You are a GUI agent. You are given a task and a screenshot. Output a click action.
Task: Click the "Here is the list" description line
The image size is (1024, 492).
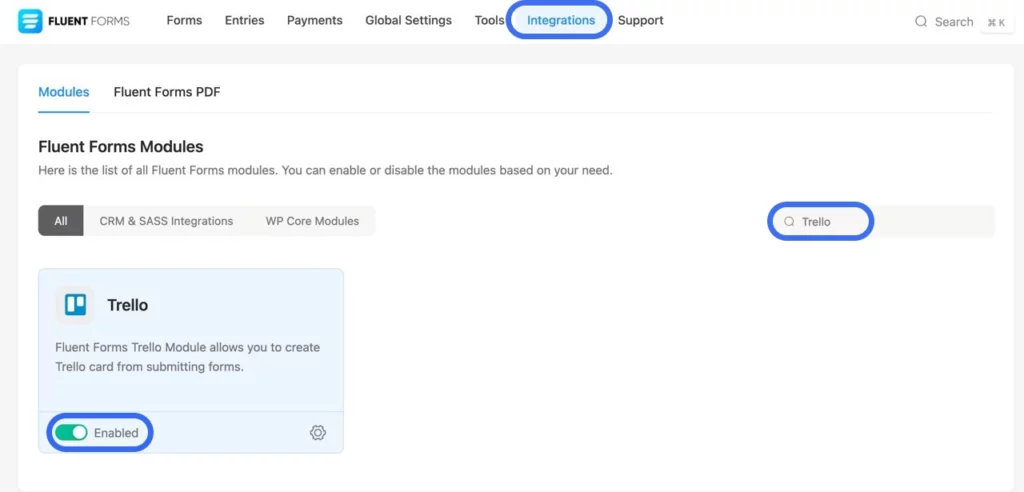pyautogui.click(x=325, y=171)
